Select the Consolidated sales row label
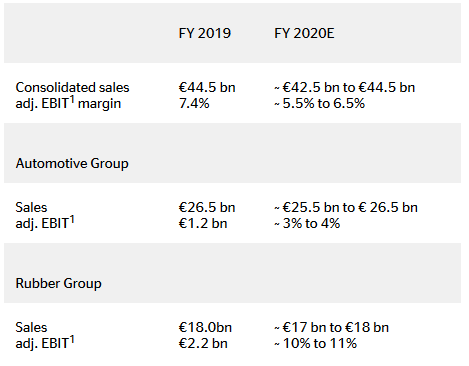The height and width of the screenshot is (366, 469). (72, 87)
